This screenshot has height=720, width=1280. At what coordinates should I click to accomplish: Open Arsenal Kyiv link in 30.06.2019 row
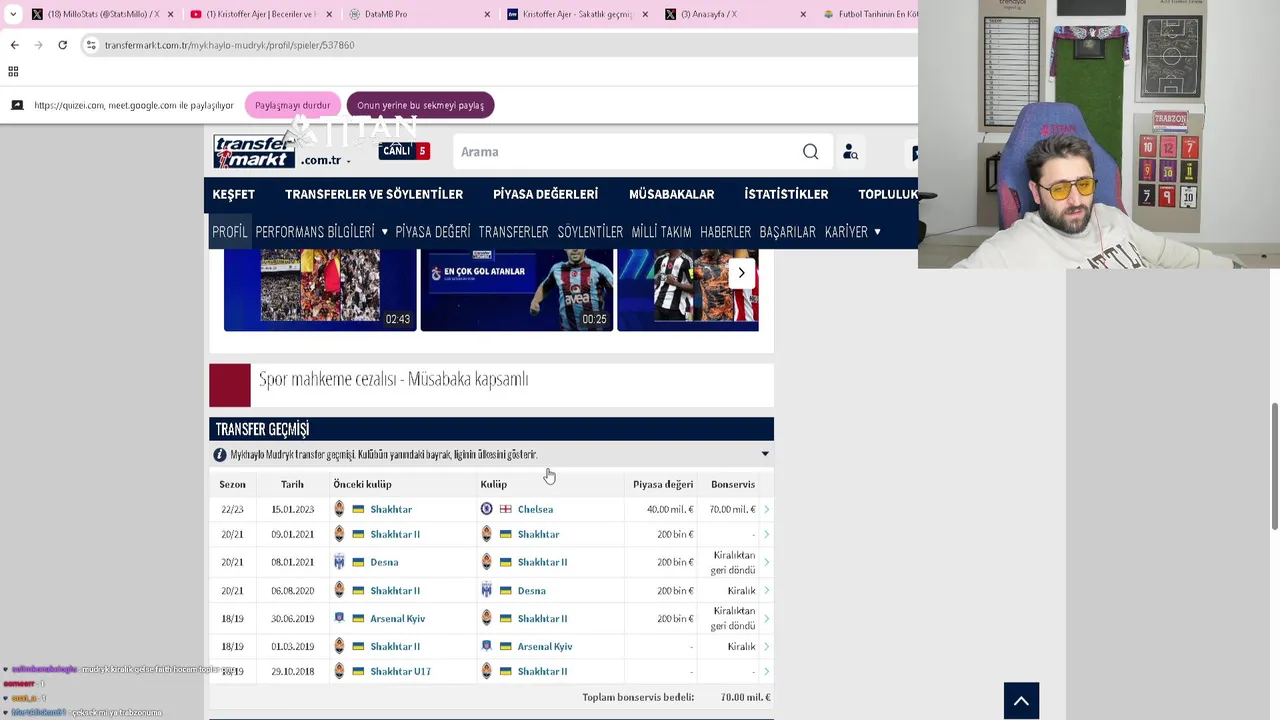pos(398,618)
